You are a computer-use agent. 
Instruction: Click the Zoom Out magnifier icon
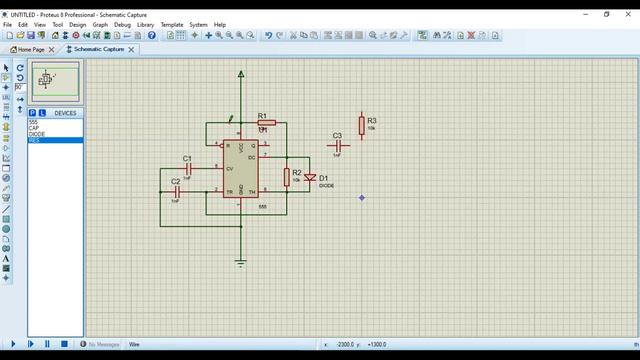click(x=229, y=36)
